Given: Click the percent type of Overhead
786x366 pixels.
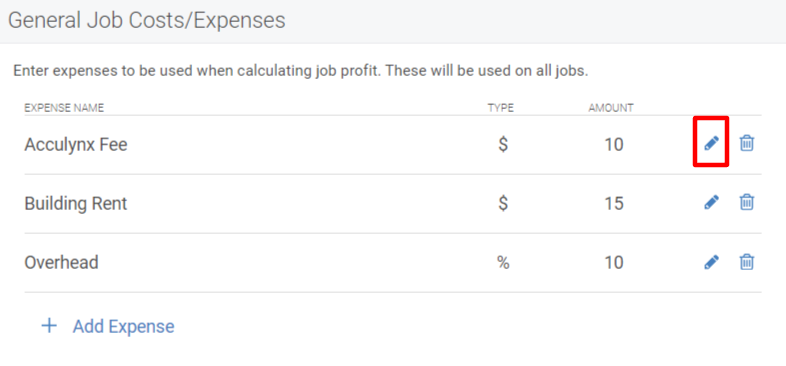Looking at the screenshot, I should coord(503,263).
